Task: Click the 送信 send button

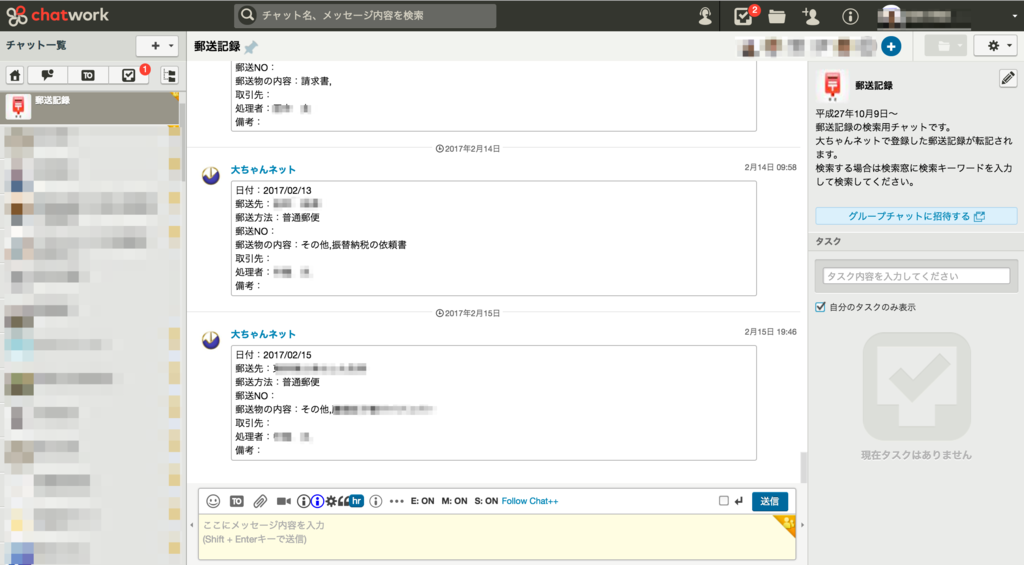Action: pyautogui.click(x=769, y=501)
